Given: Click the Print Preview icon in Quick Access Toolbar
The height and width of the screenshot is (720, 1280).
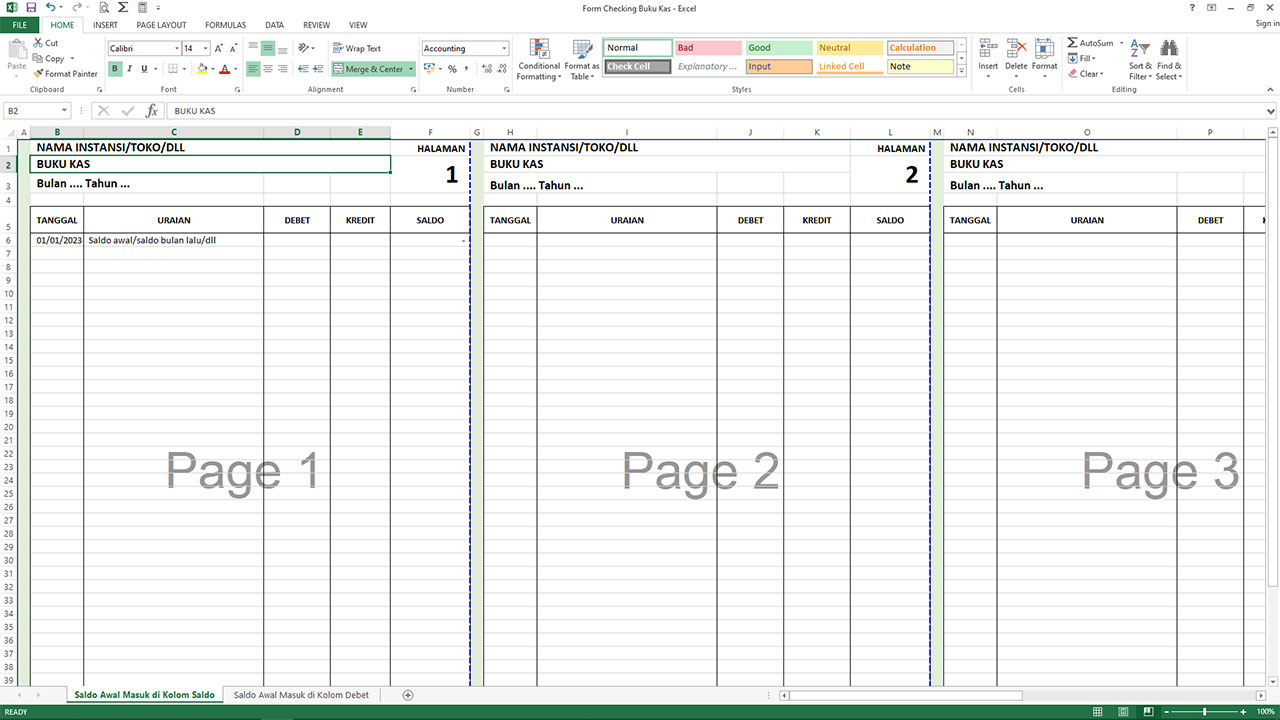Looking at the screenshot, I should pos(103,7).
